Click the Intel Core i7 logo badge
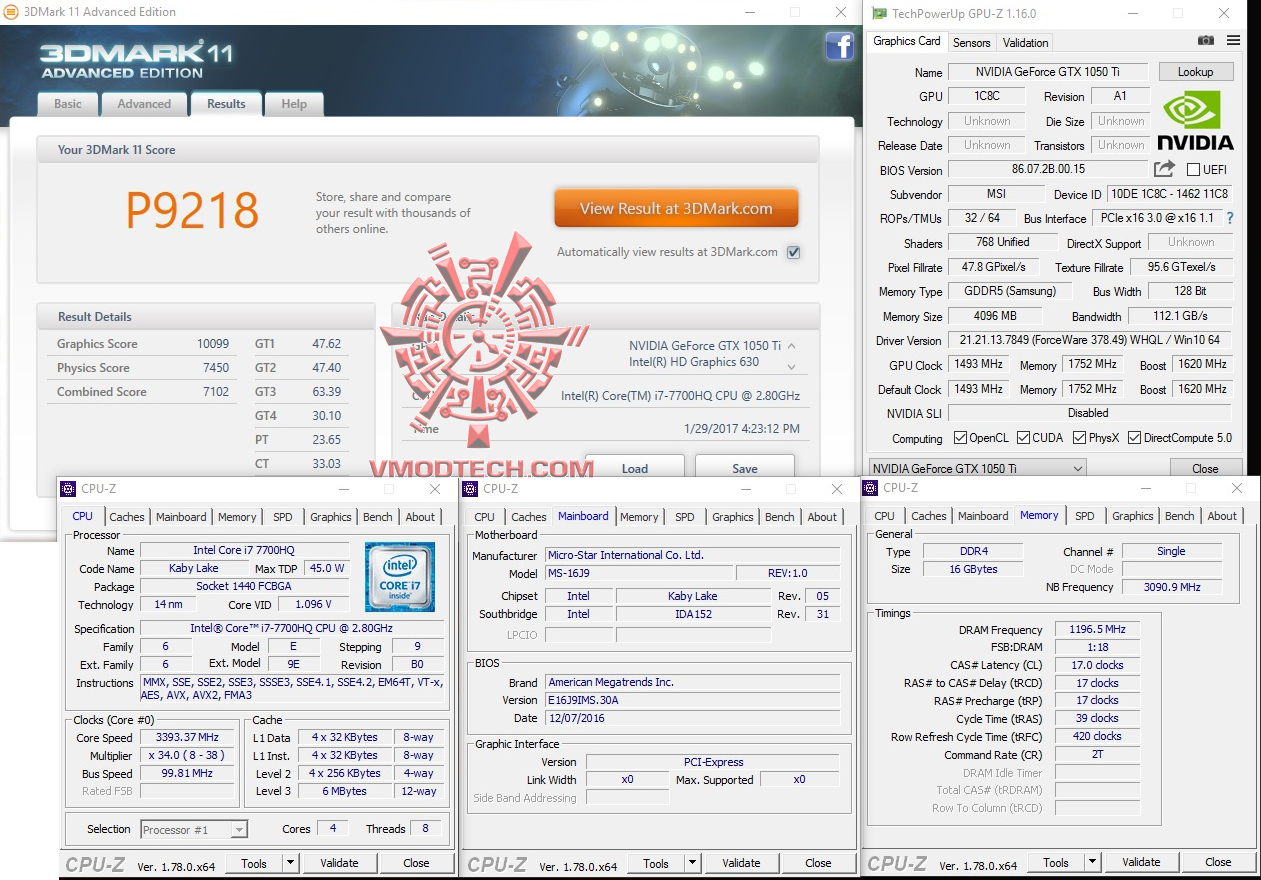Viewport: 1261px width, 880px height. pyautogui.click(x=399, y=577)
